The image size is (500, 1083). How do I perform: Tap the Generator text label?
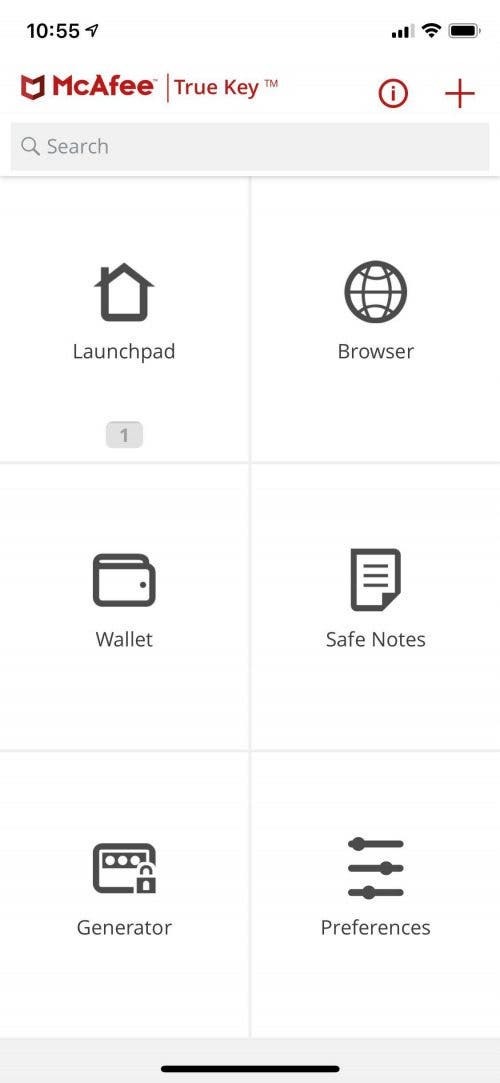coord(124,927)
